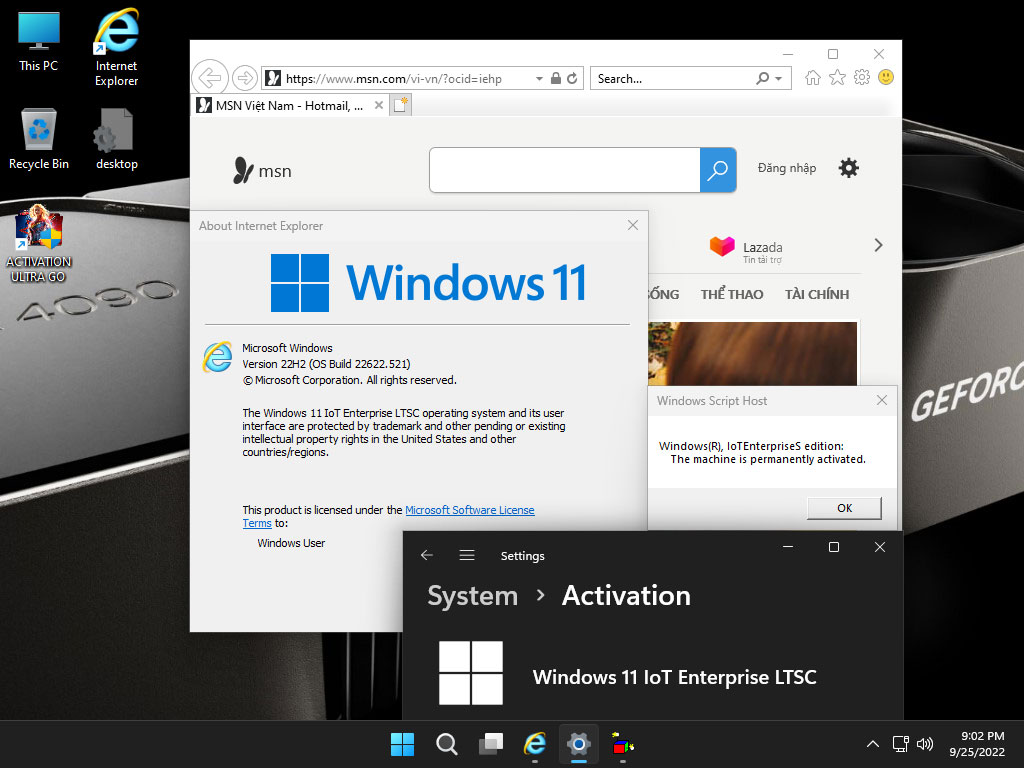Open the Windows Start button
The width and height of the screenshot is (1024, 768).
coord(402,744)
